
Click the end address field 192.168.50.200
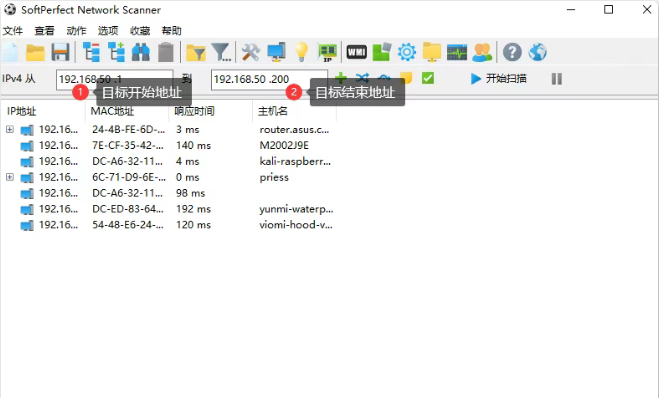pos(269,79)
